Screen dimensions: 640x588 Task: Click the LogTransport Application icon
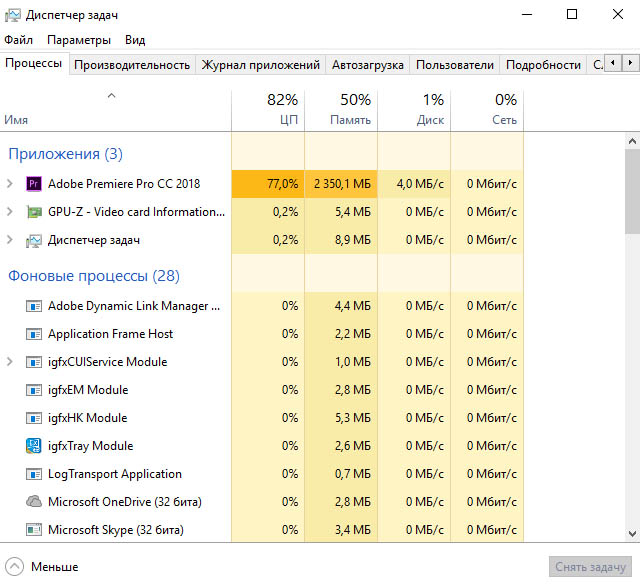34,474
